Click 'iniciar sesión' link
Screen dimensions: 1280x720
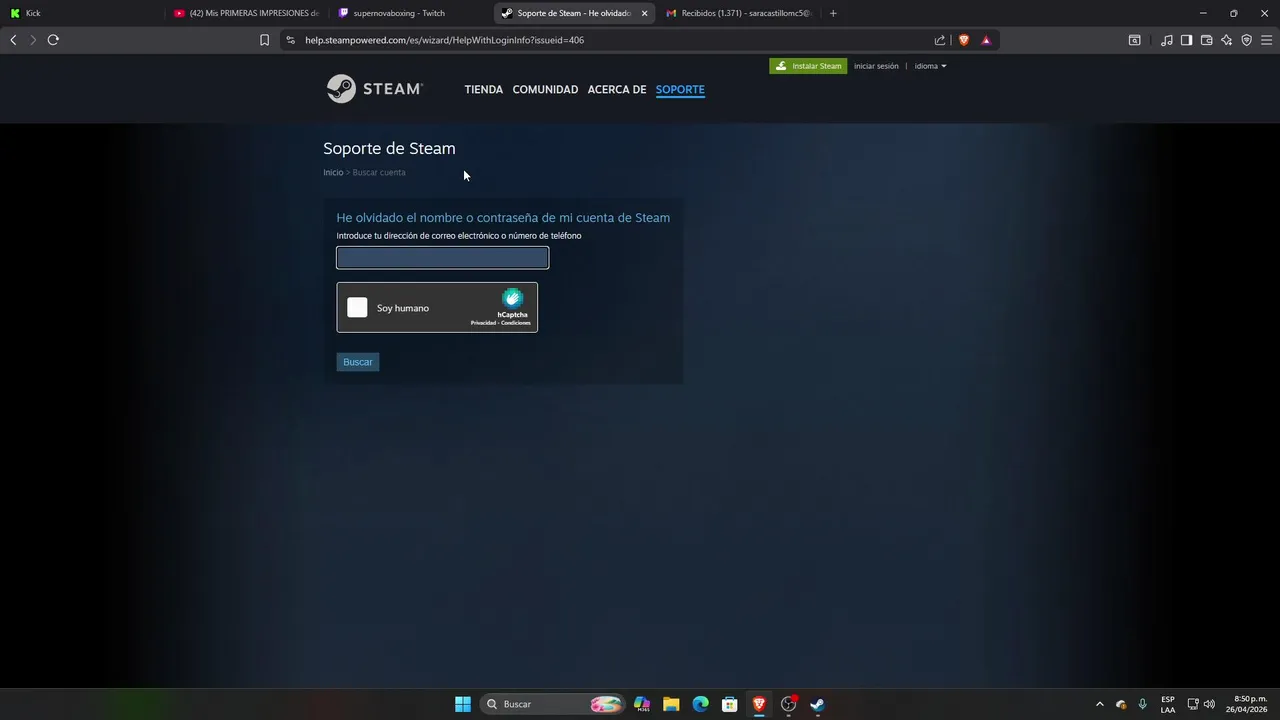point(876,66)
